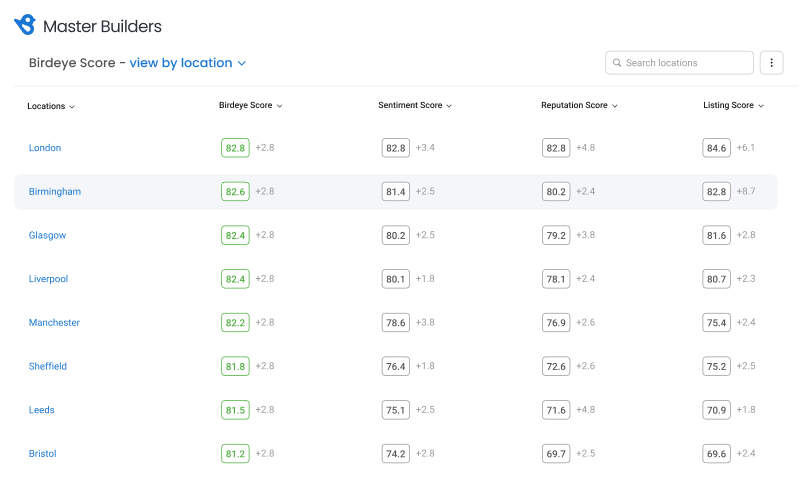Image resolution: width=812 pixels, height=479 pixels.
Task: Click Liverpool's Reputation Score 78.1
Action: coord(556,279)
